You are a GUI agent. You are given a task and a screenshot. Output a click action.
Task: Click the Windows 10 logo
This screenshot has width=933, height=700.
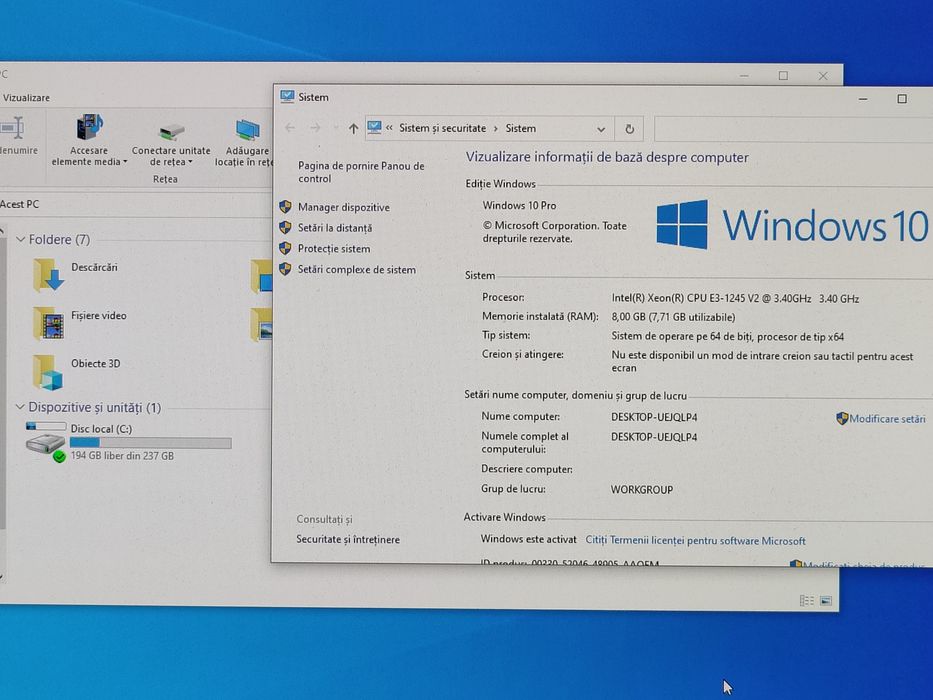(793, 224)
